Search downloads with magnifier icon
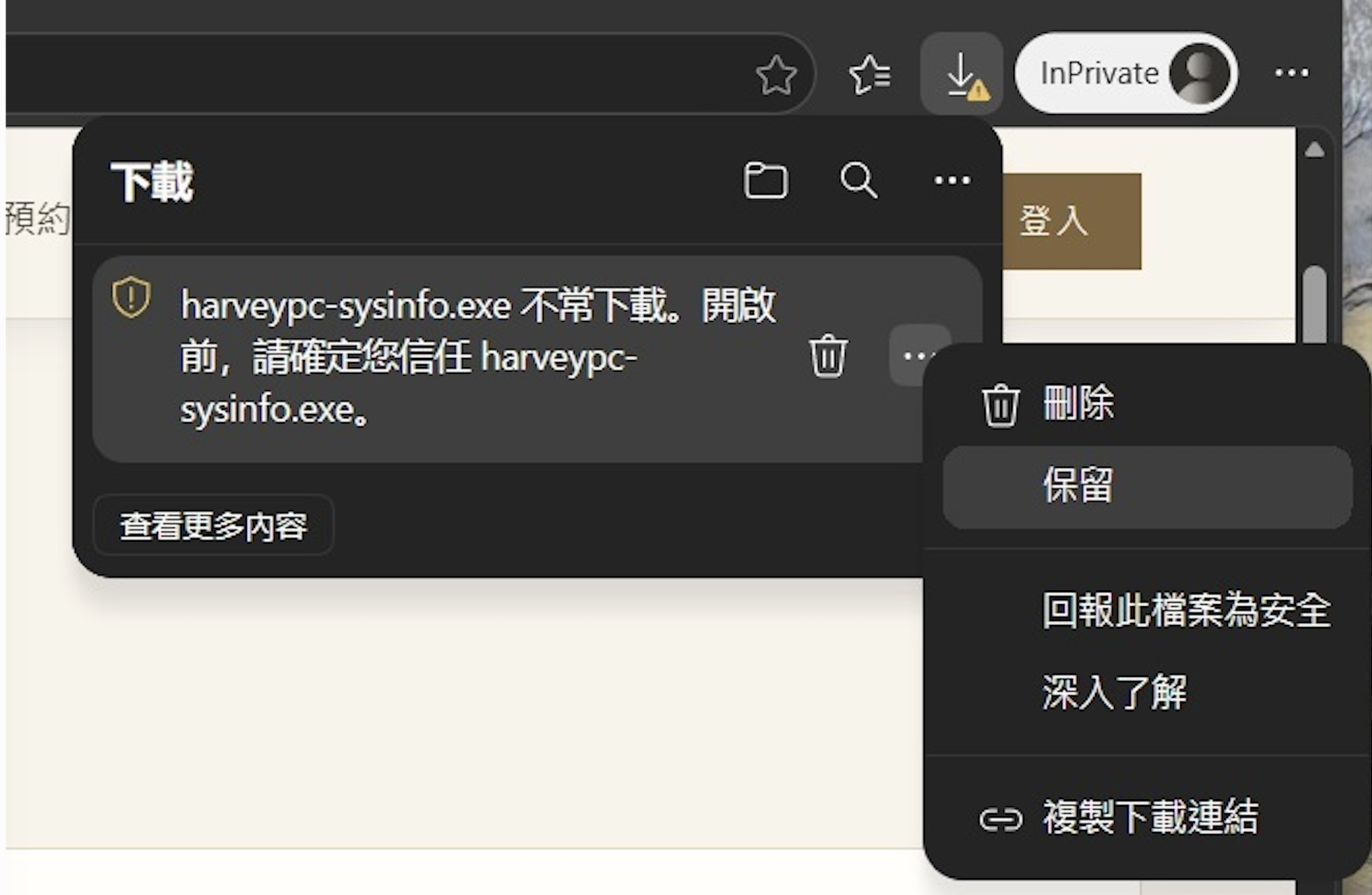This screenshot has width=1372, height=895. click(x=859, y=181)
